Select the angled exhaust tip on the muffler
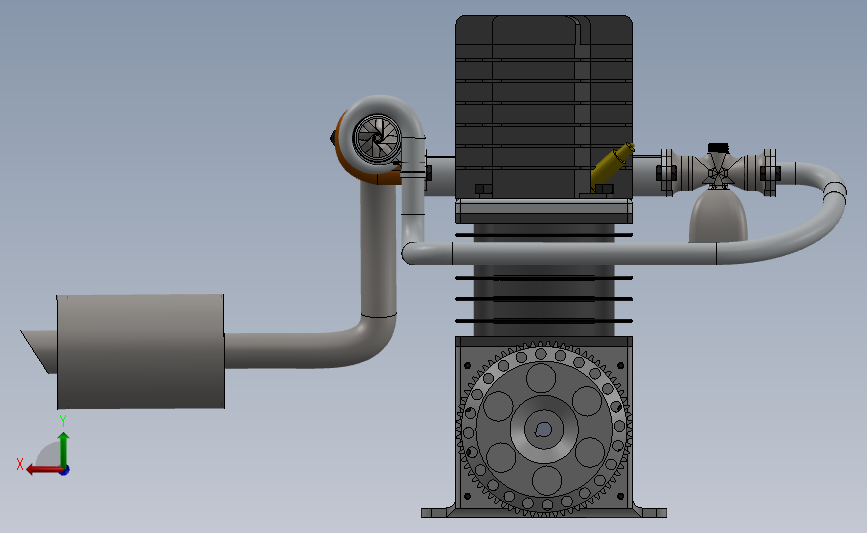This screenshot has width=867, height=533. point(39,352)
